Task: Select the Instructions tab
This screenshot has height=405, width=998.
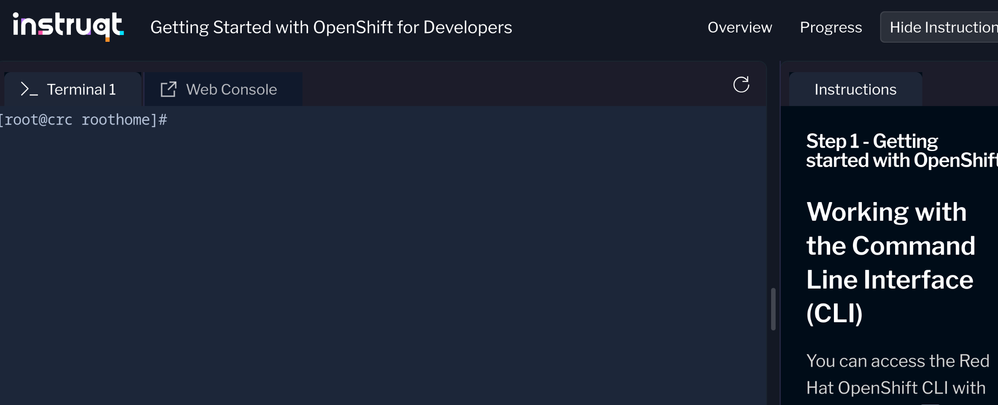Action: [855, 90]
